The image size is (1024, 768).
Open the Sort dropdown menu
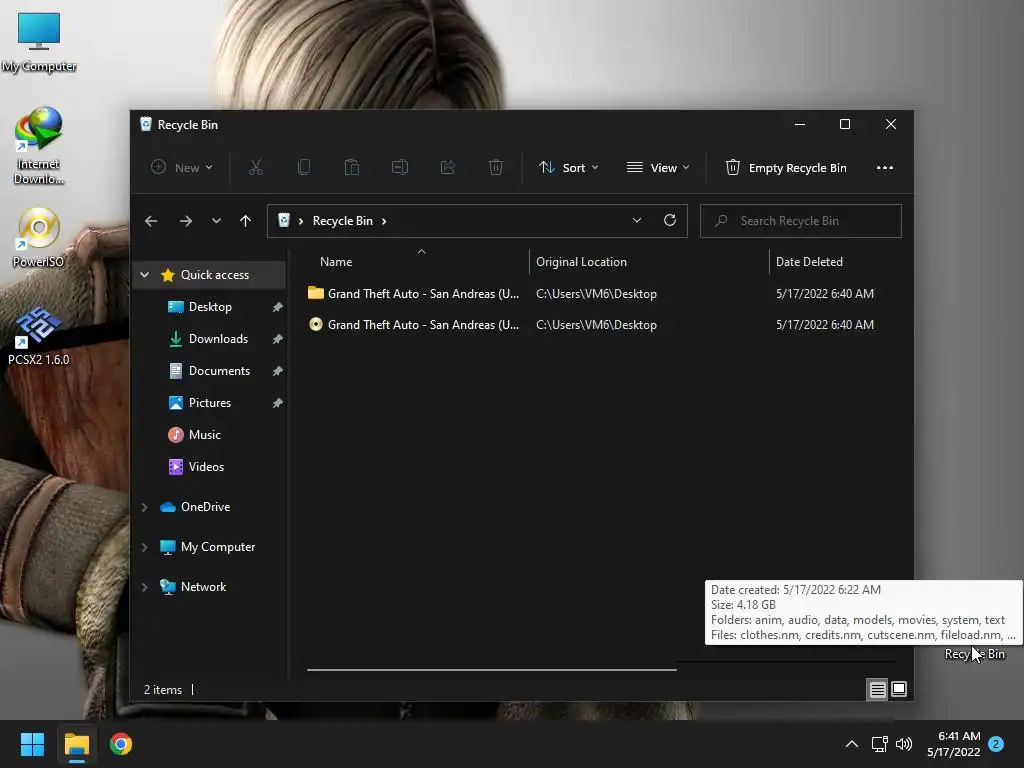coord(568,168)
